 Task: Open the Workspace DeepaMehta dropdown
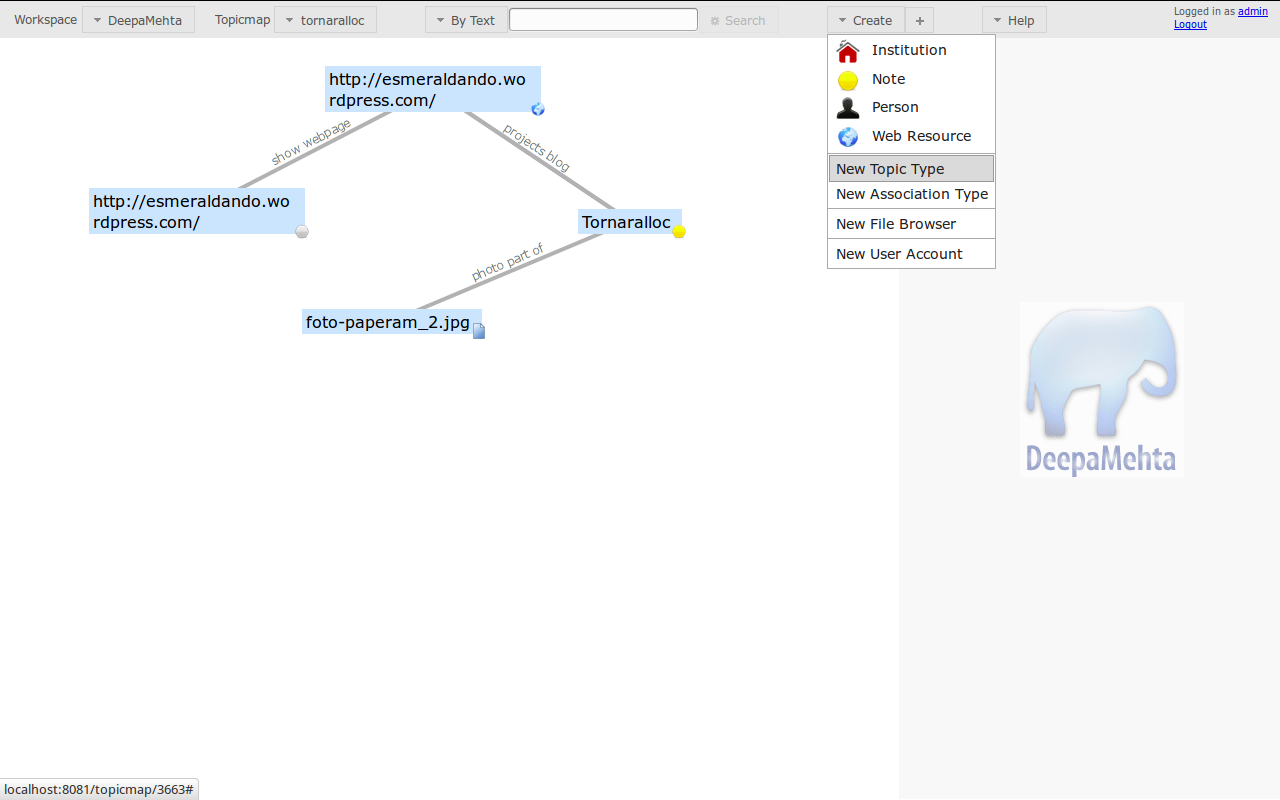click(x=138, y=20)
